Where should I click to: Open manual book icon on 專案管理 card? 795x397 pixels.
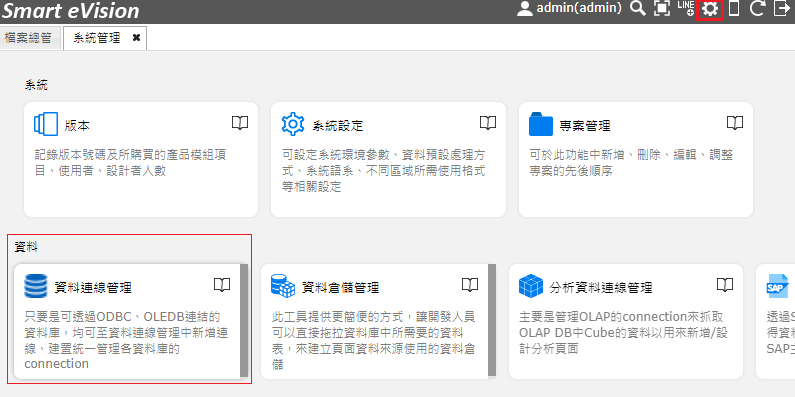point(735,123)
